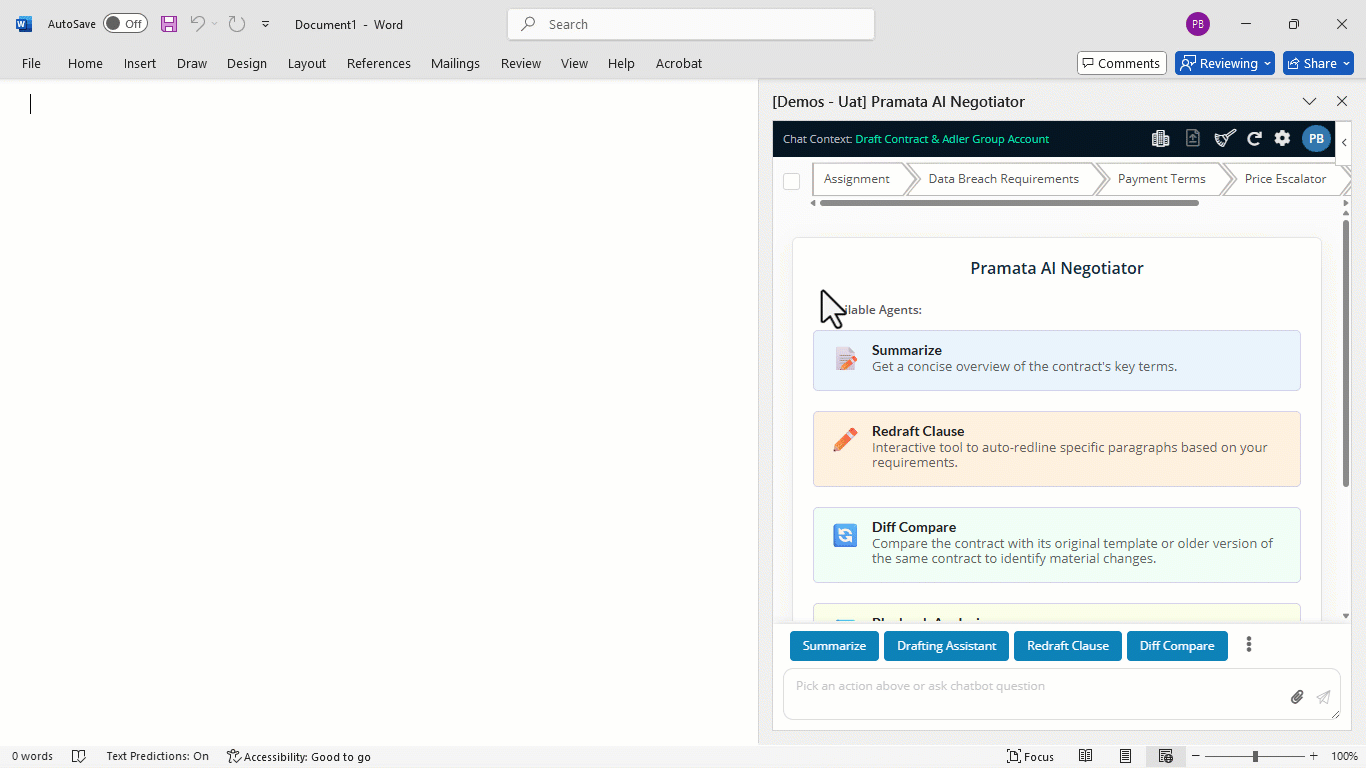The height and width of the screenshot is (768, 1366).
Task: Open the Summarize agent card
Action: (x=1057, y=360)
